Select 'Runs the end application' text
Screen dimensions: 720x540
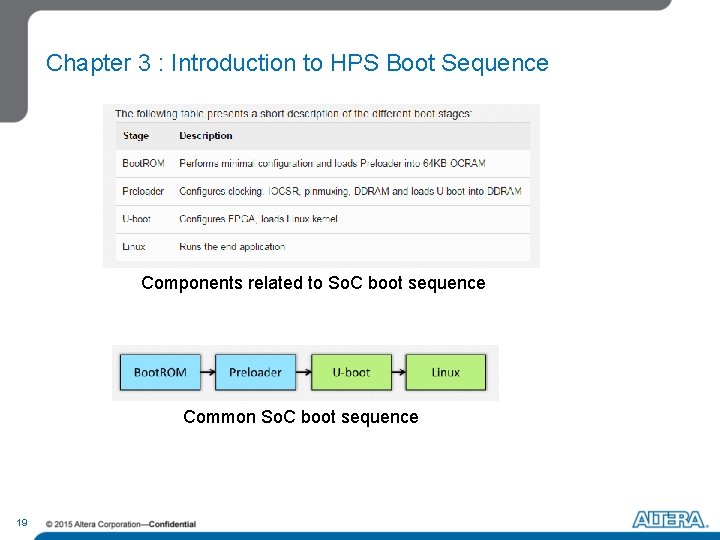point(232,247)
